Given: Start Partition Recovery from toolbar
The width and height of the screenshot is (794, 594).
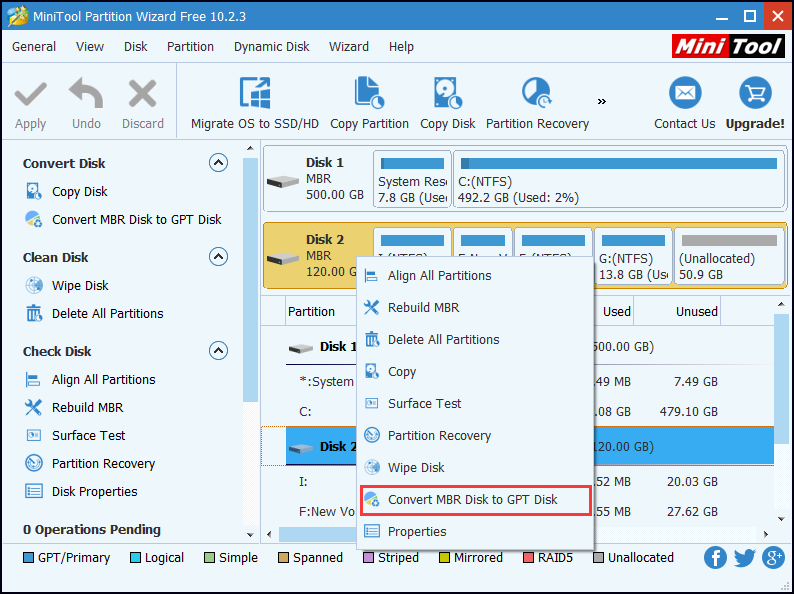Looking at the screenshot, I should [537, 104].
